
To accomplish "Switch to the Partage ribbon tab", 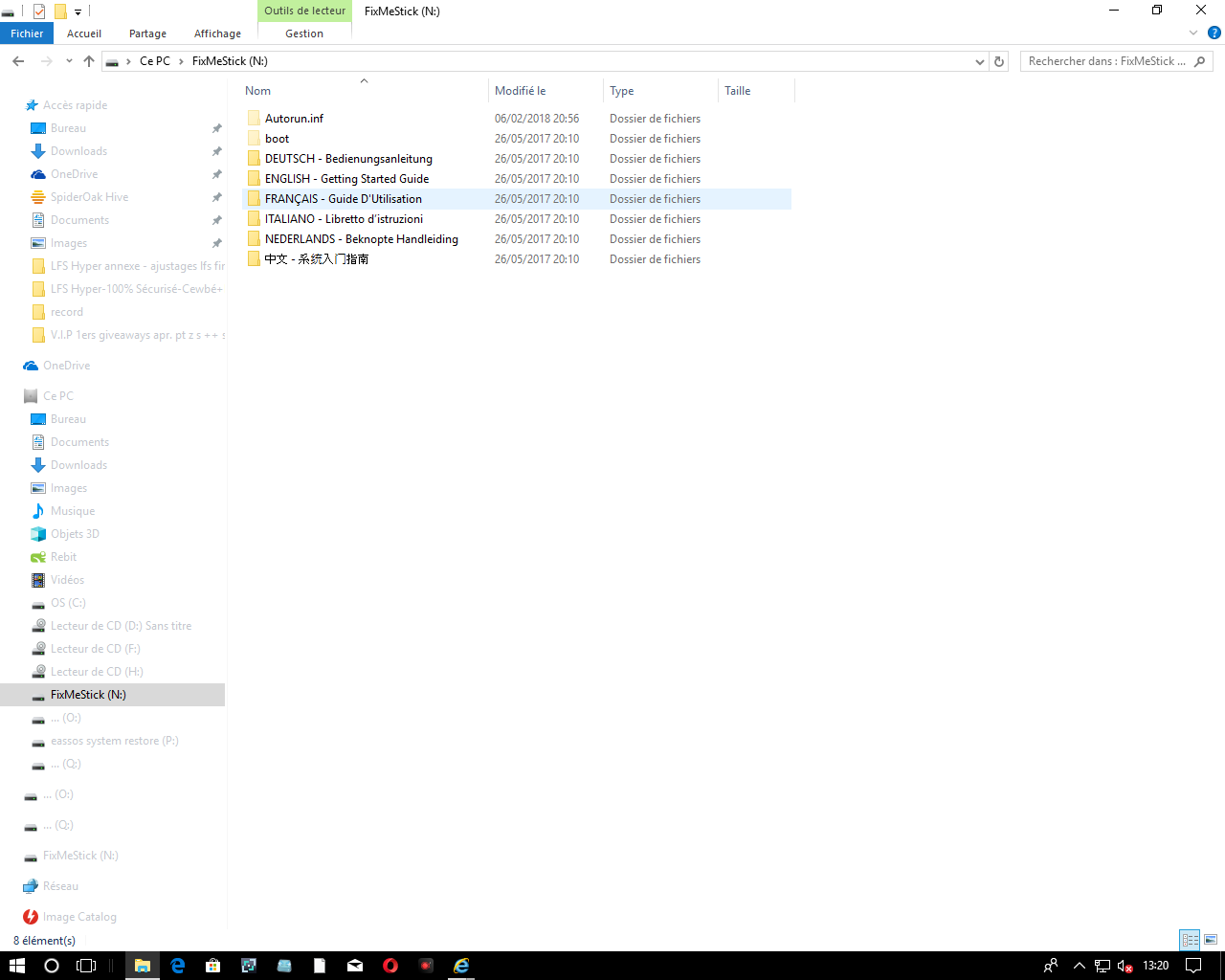I will (148, 33).
